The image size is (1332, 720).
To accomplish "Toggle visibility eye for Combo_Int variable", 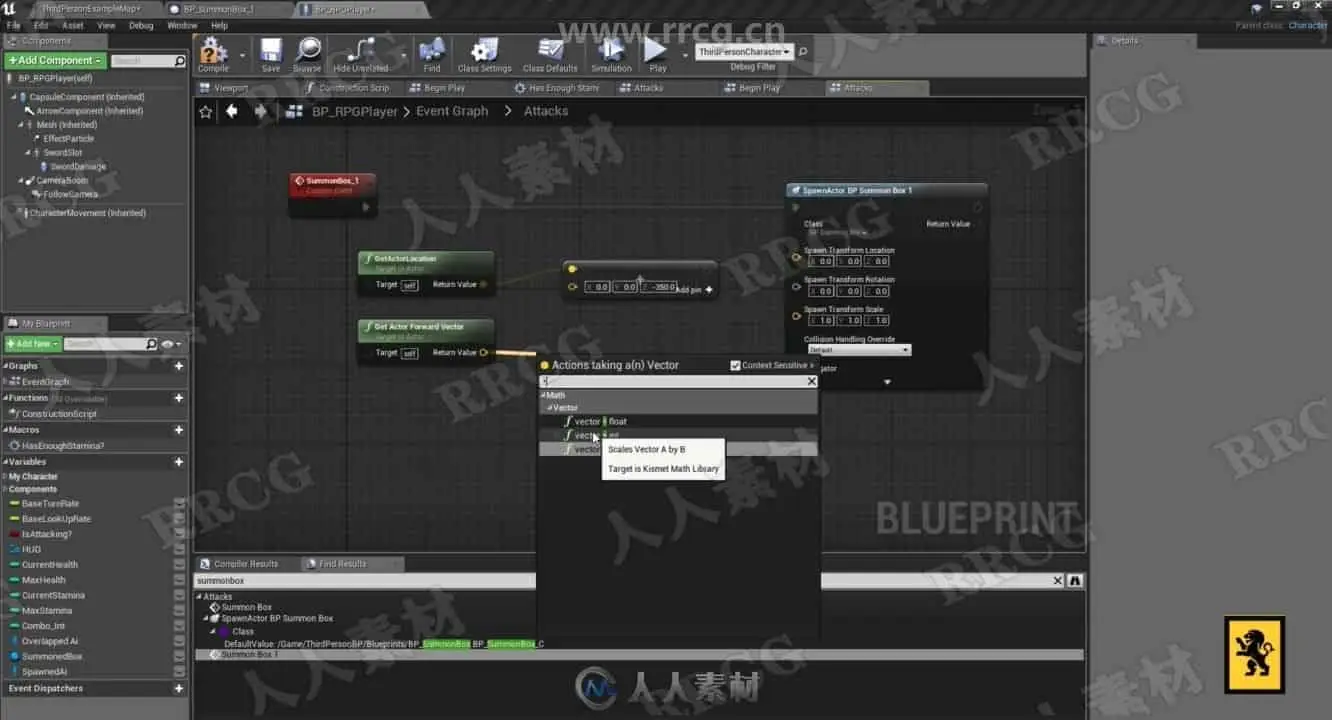I will (180, 626).
